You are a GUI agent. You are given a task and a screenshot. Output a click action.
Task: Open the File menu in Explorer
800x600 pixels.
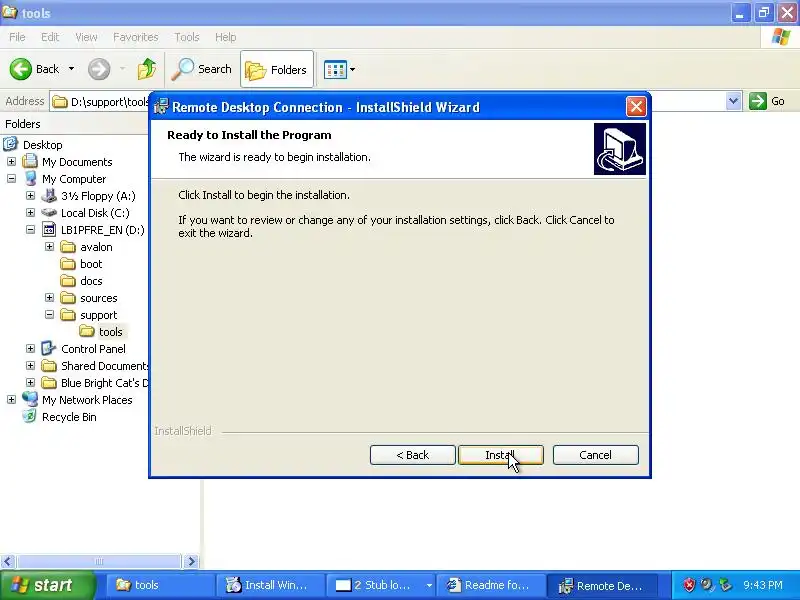click(17, 37)
